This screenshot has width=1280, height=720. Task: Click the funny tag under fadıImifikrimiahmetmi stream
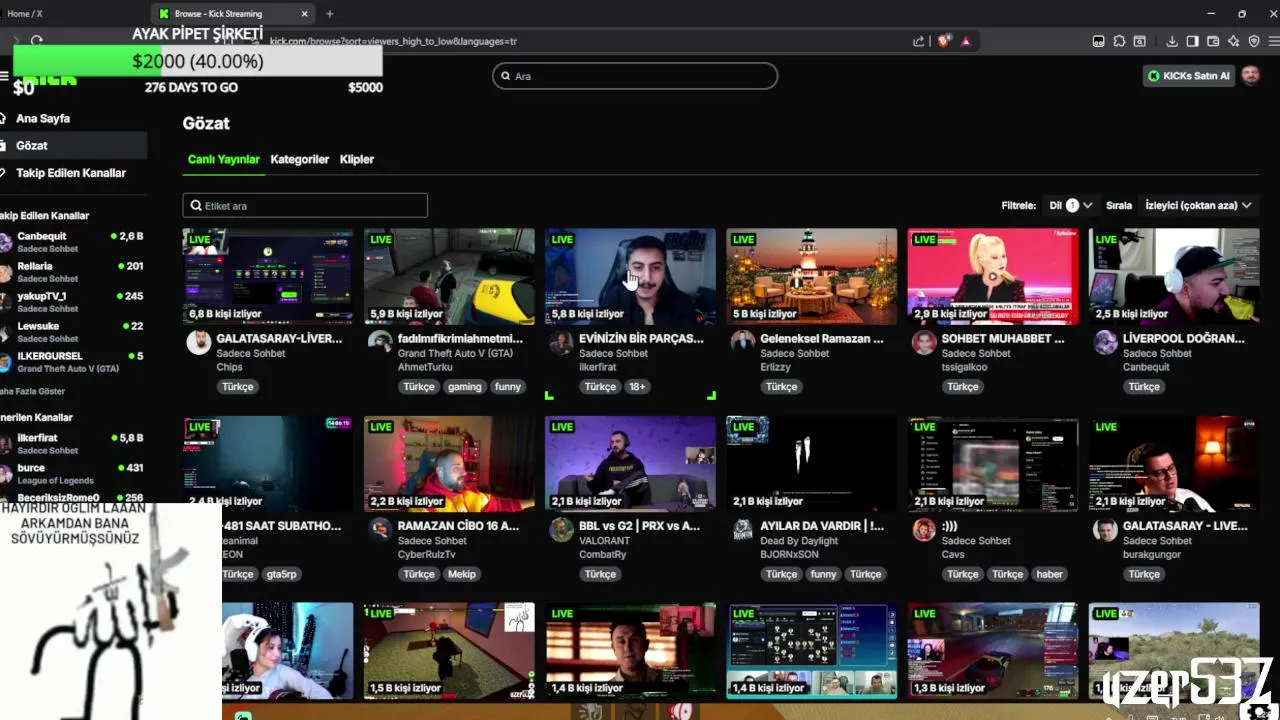coord(508,386)
